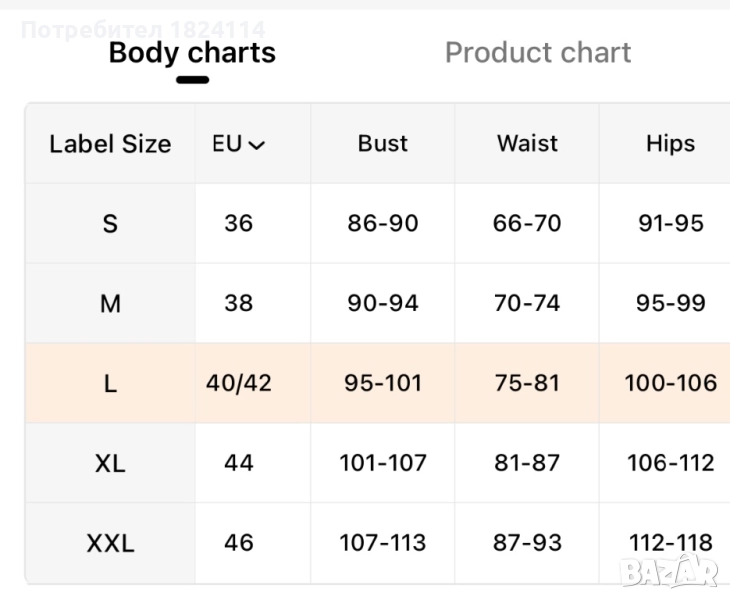Click the 95-101 bust measurement cell

382,383
